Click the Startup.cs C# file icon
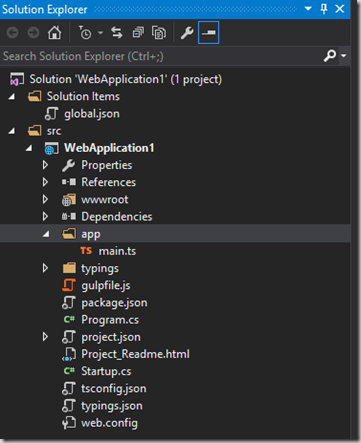This screenshot has width=361, height=443. pos(69,371)
